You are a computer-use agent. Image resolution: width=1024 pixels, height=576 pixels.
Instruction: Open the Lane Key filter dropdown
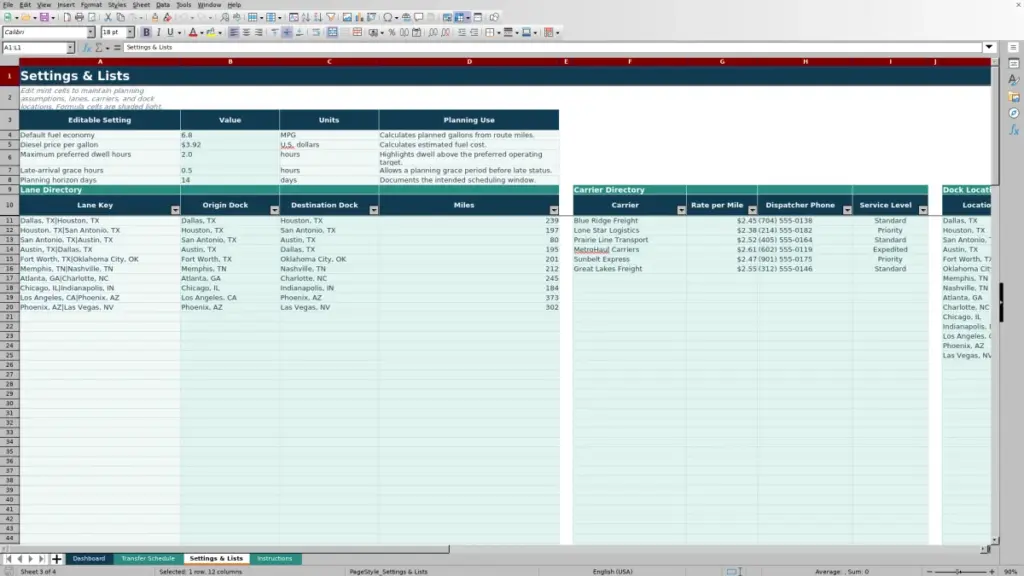175,210
